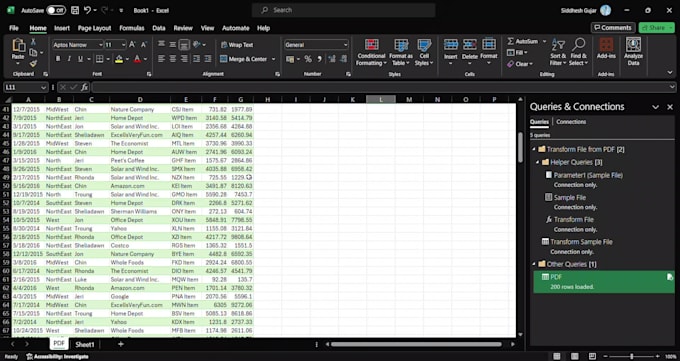Toggle the AutoSave switch
Image resolution: width=680 pixels, height=361 pixels.
(56, 10)
